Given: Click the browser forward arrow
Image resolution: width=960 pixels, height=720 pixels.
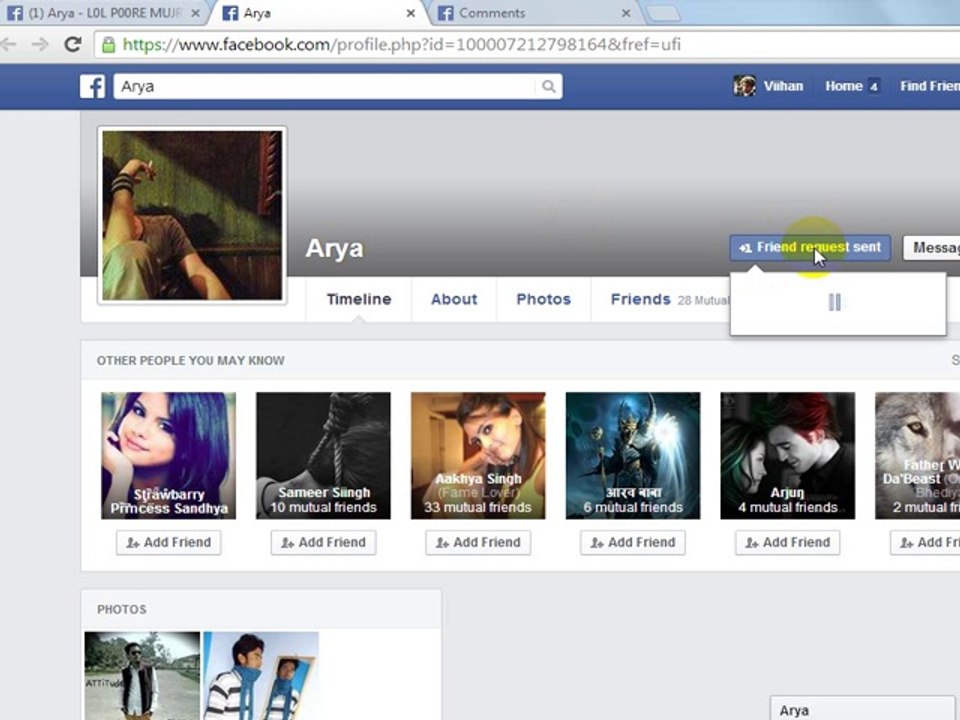Looking at the screenshot, I should pyautogui.click(x=40, y=44).
